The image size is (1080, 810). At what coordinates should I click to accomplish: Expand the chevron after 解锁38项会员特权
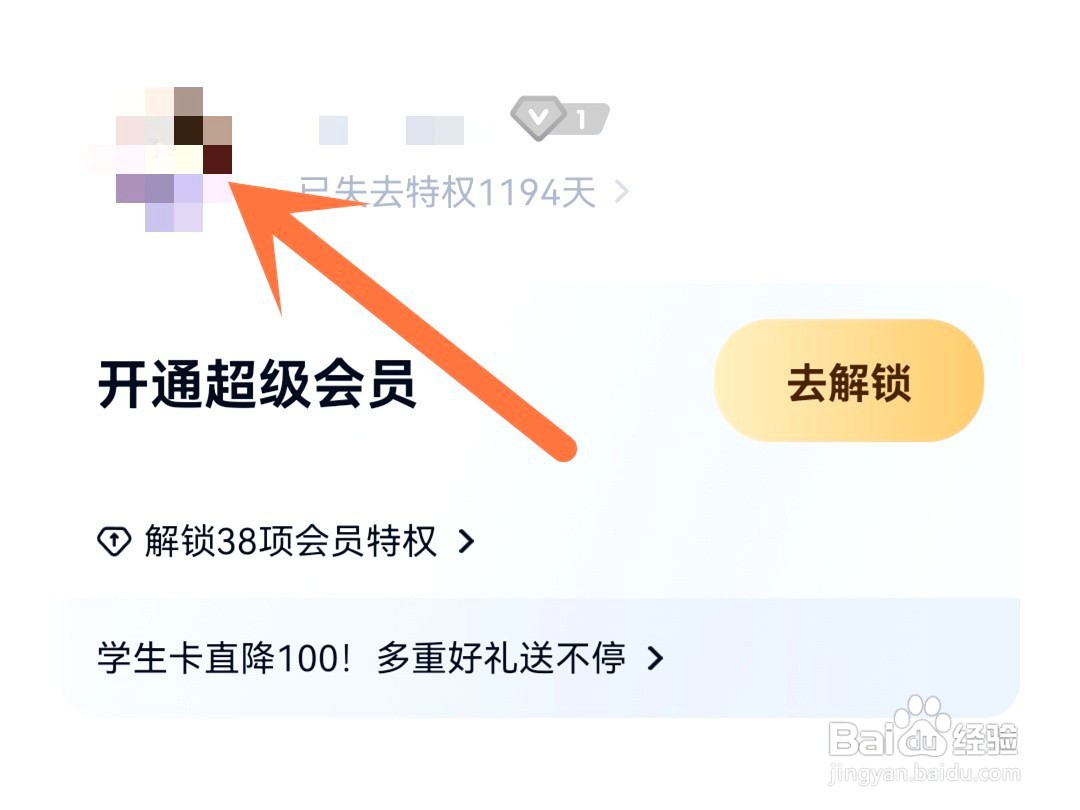tap(466, 541)
